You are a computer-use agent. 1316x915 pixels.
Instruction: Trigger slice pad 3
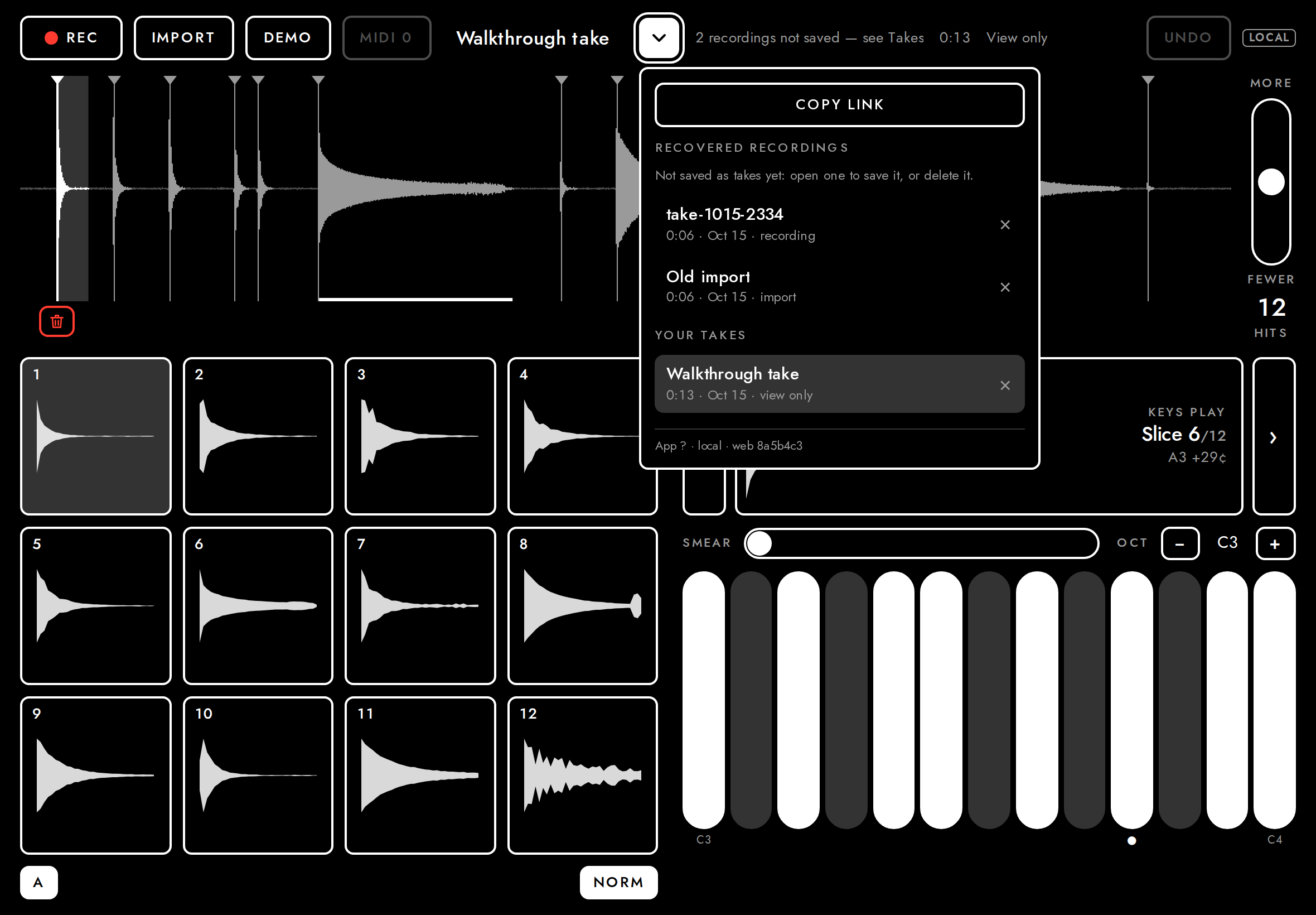420,436
